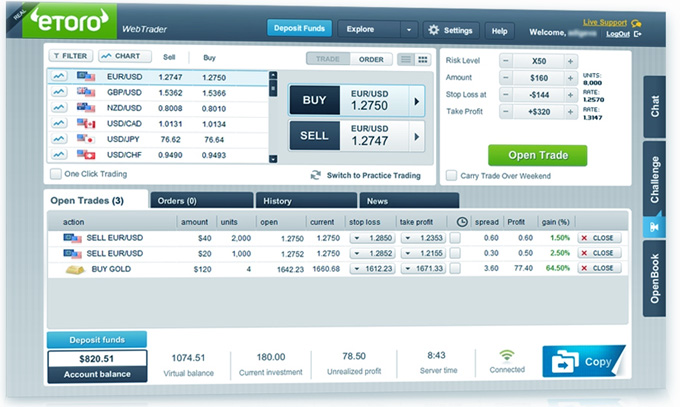Open the Settings gear icon

point(433,30)
